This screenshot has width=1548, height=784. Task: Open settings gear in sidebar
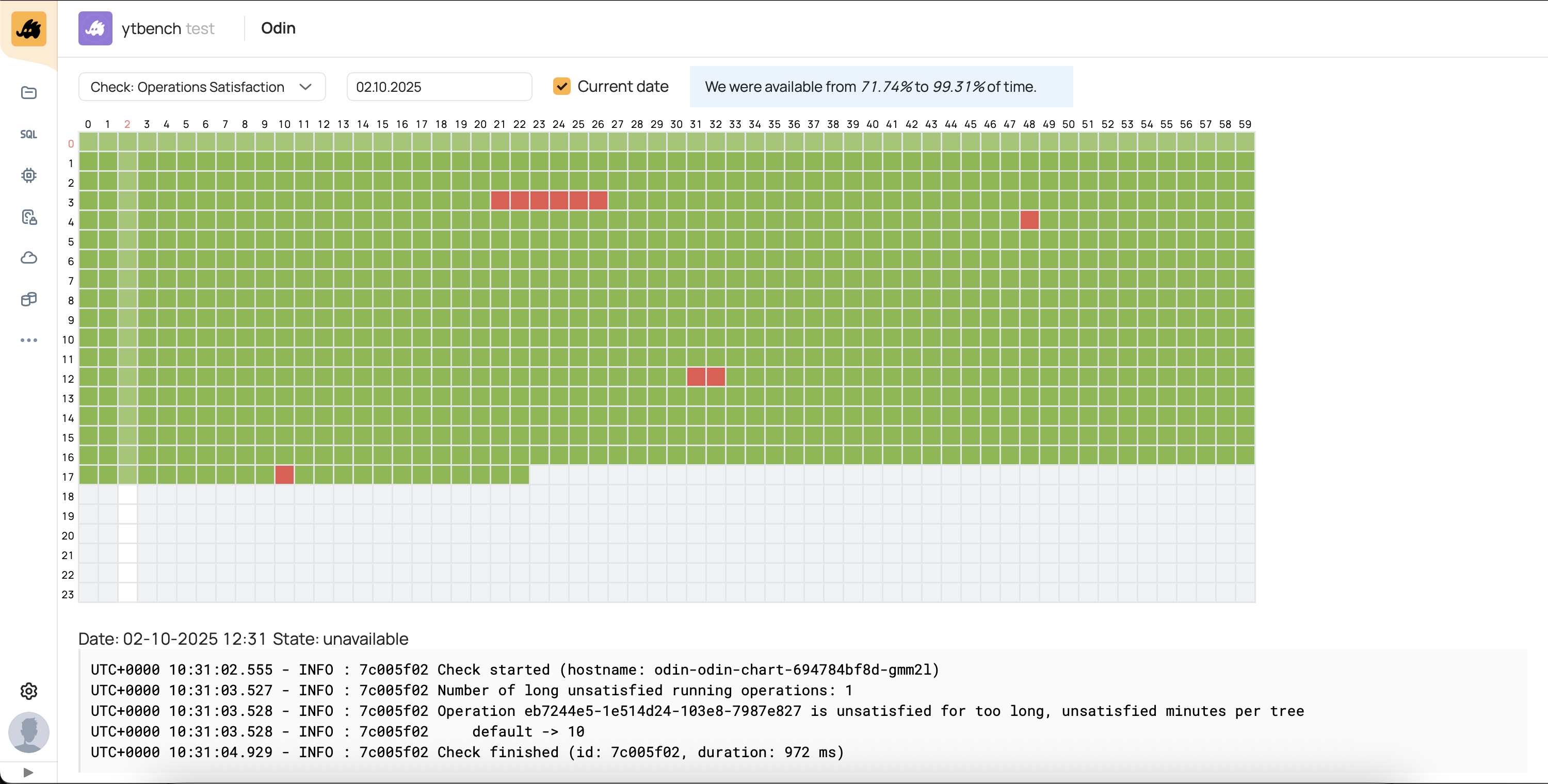click(28, 691)
